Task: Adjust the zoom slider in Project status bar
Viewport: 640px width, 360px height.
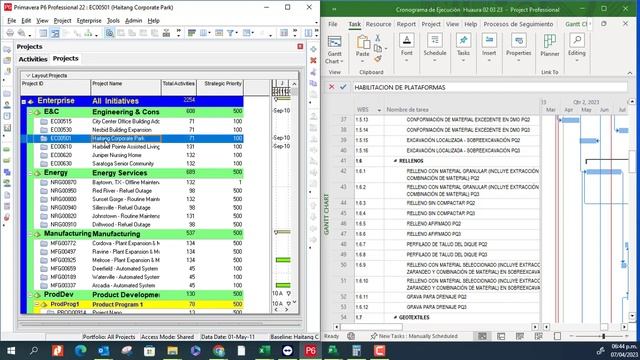Action: (603, 336)
